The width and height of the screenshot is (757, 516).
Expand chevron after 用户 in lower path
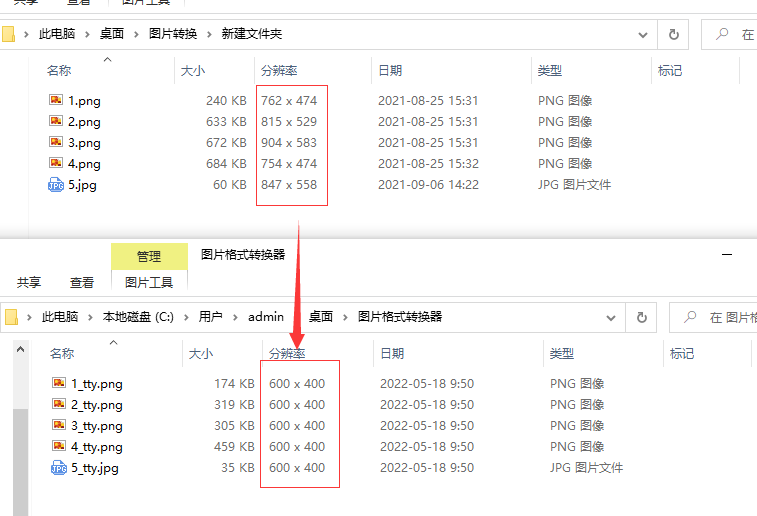point(235,317)
